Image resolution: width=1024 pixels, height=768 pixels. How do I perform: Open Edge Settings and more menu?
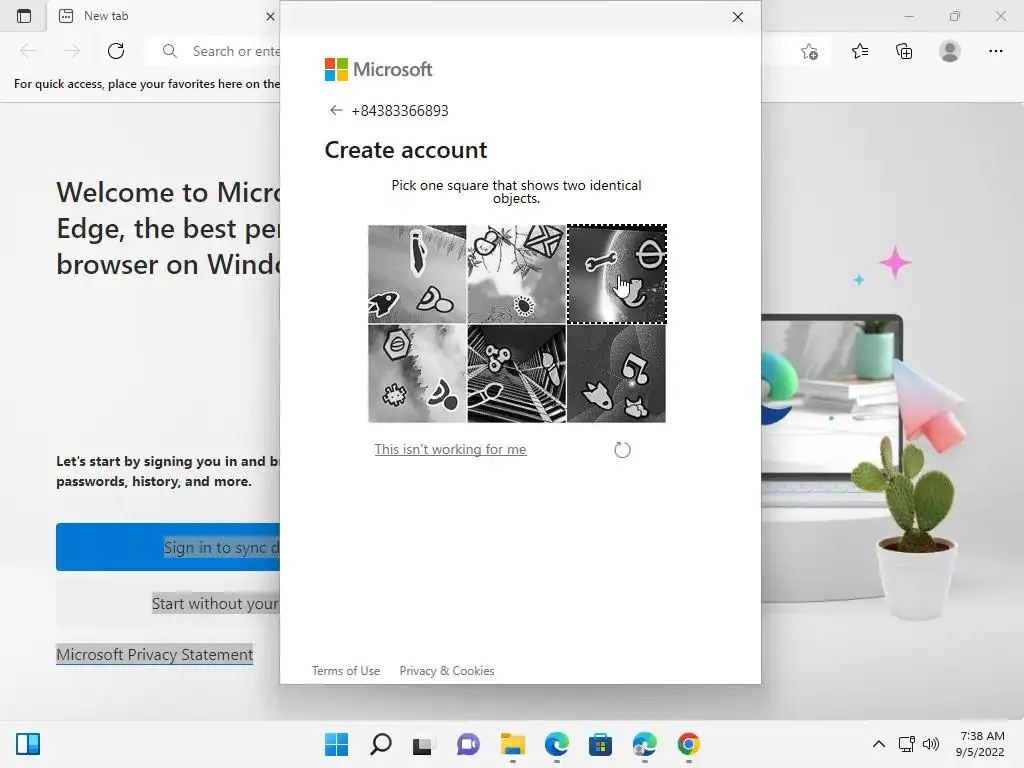pos(995,51)
